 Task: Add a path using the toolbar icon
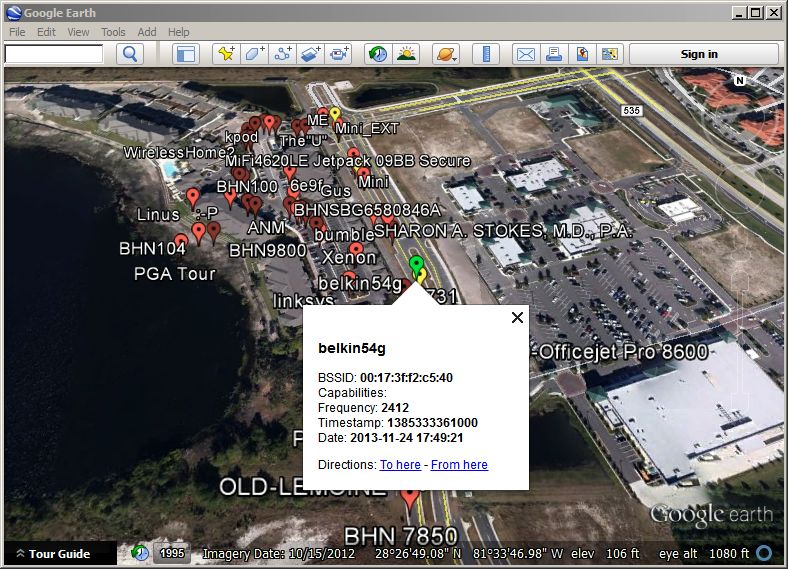pyautogui.click(x=282, y=54)
